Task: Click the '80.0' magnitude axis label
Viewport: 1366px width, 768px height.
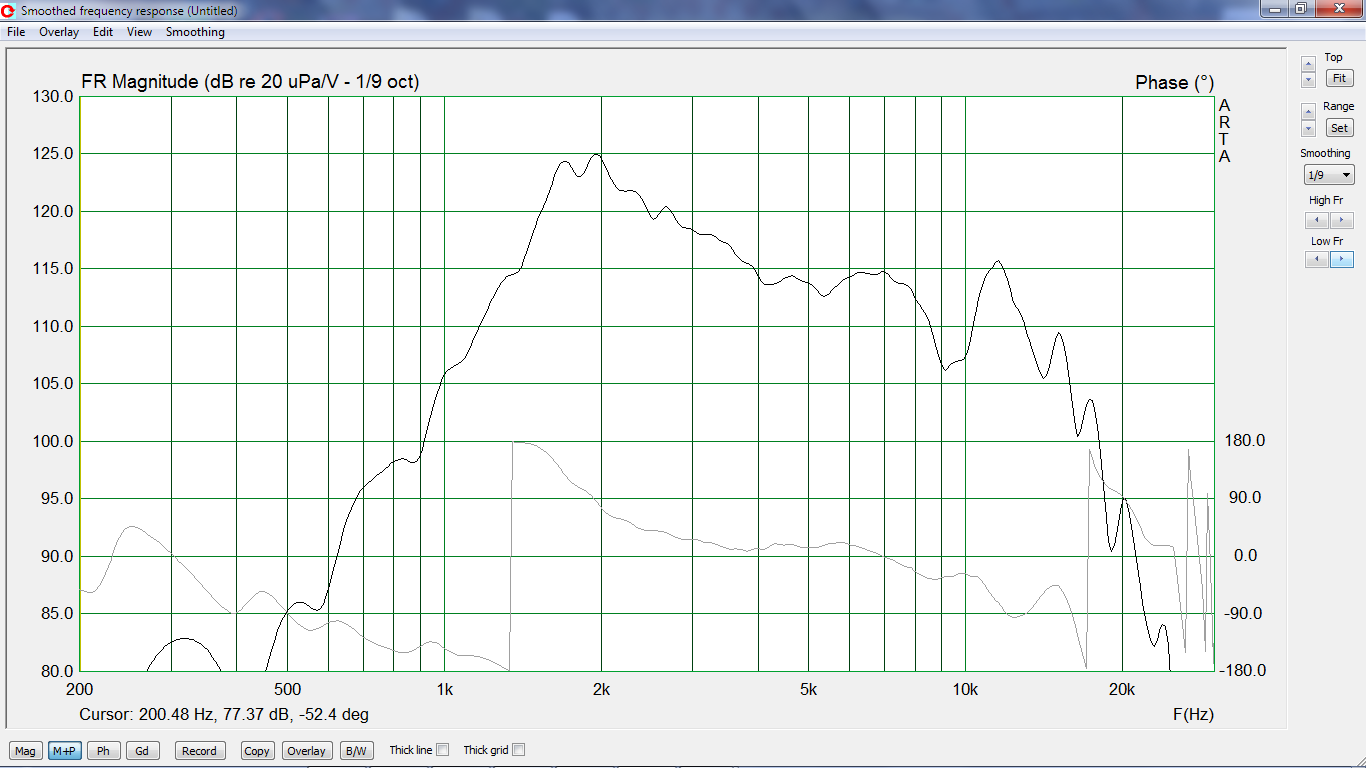Action: click(58, 671)
